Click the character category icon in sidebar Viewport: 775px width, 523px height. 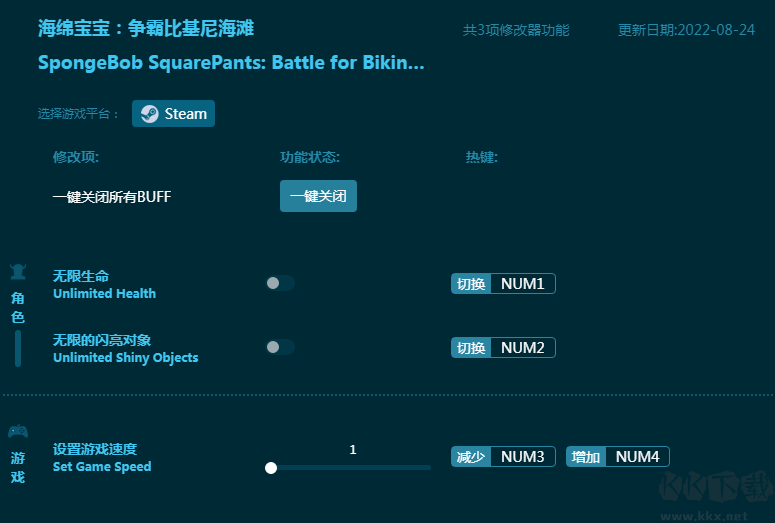tap(17, 272)
